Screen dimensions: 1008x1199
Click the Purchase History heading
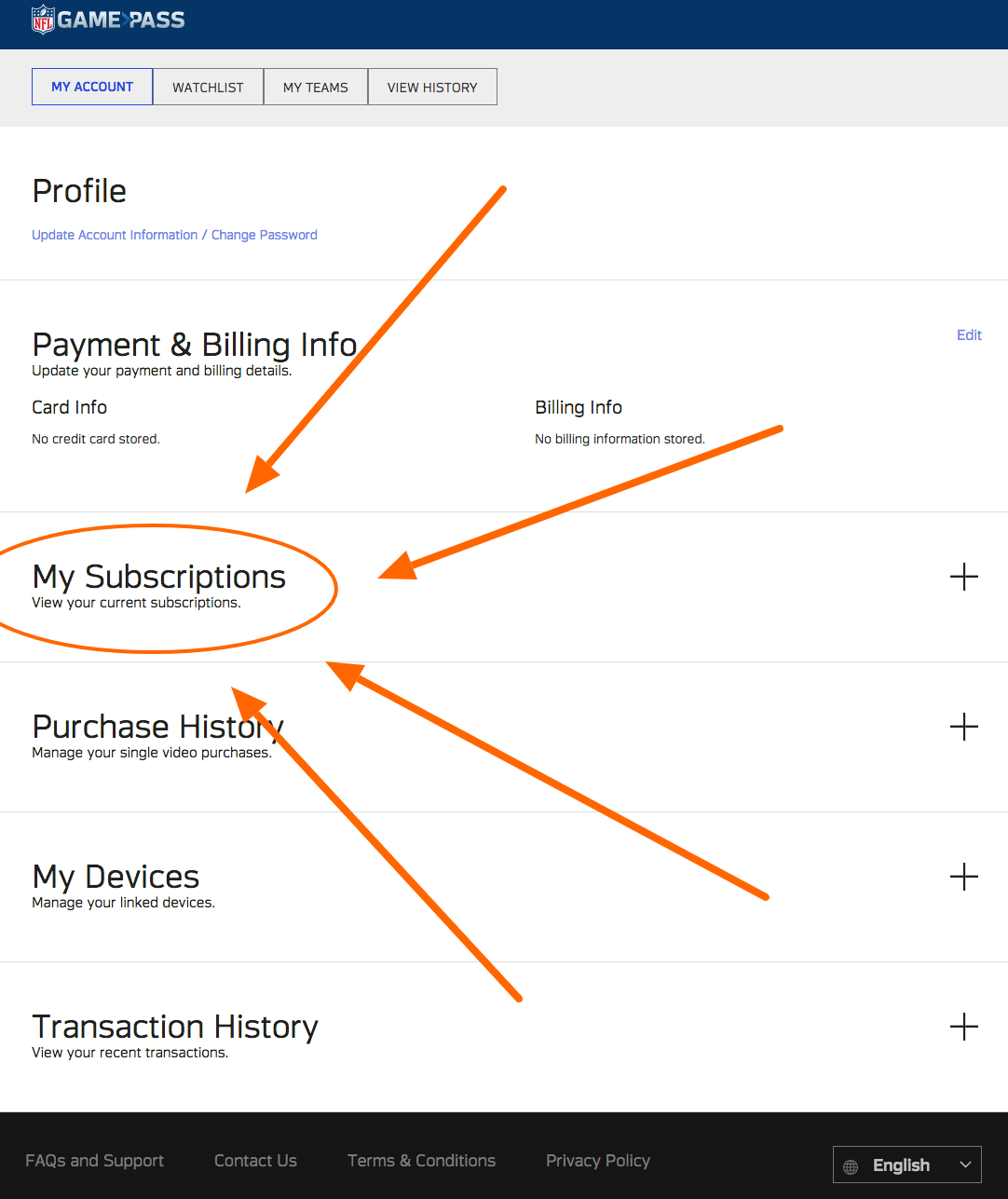[158, 727]
